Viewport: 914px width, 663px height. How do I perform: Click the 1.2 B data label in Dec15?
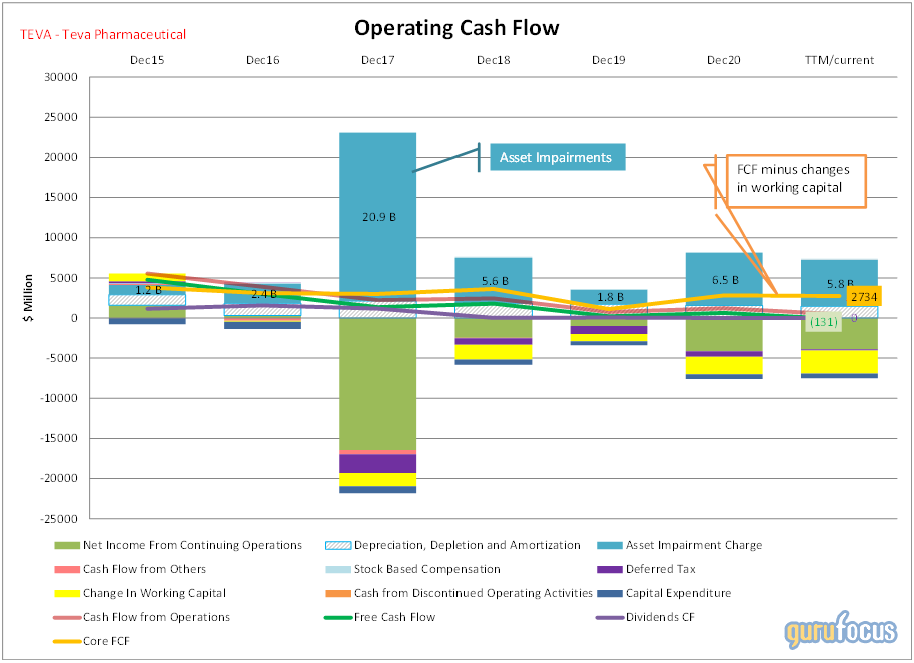tap(149, 290)
